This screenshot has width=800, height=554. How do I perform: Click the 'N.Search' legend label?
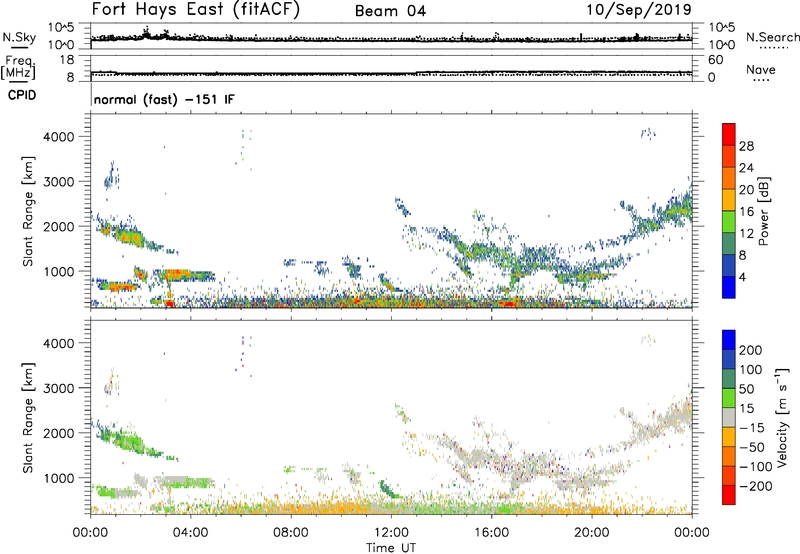(x=772, y=37)
